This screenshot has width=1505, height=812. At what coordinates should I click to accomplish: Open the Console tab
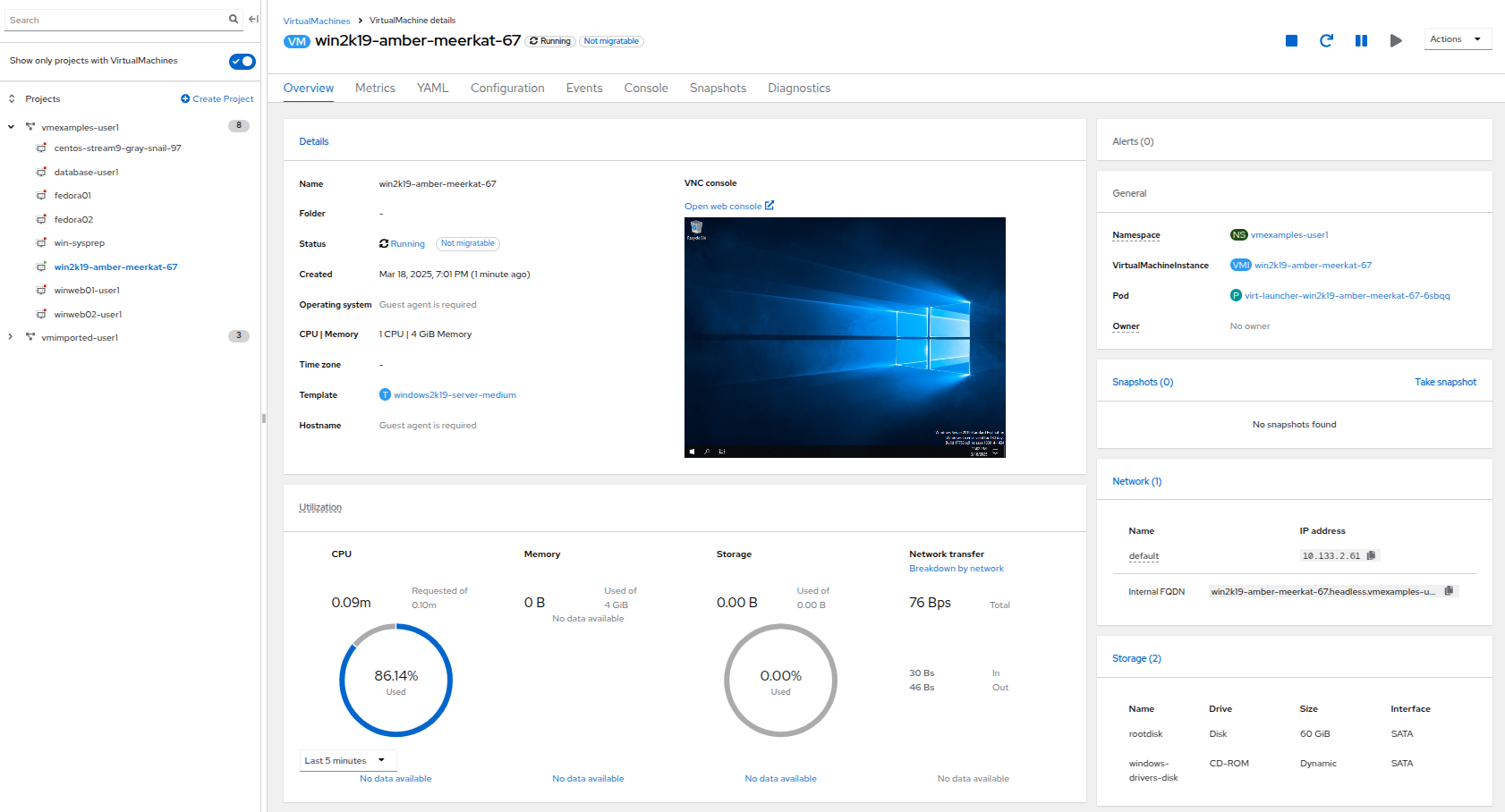645,88
